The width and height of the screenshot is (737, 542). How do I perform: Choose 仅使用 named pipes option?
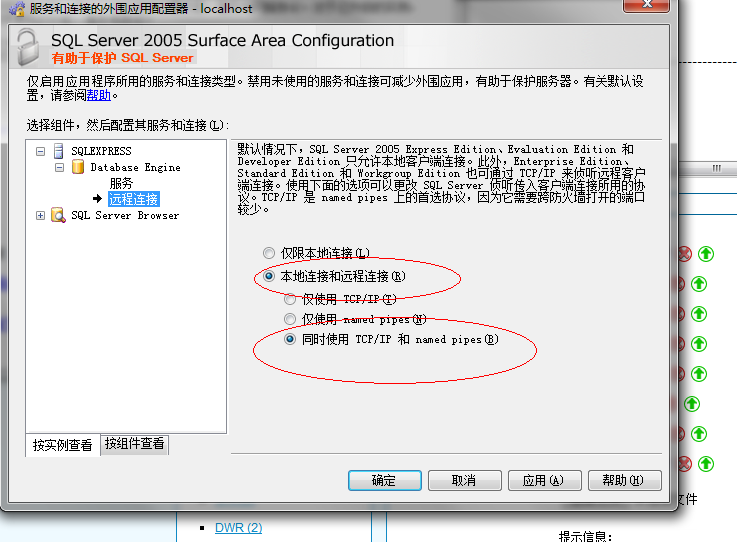point(290,319)
